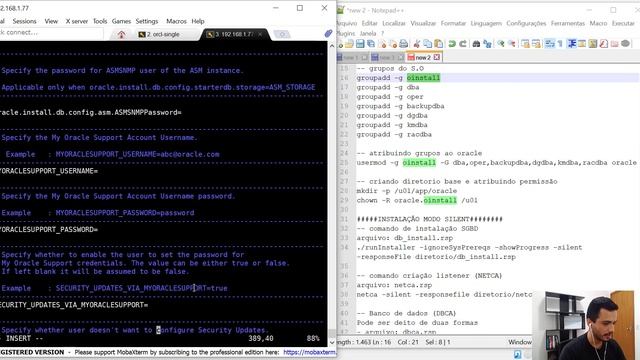
Task: Open the mobaxterm.com support link
Action: [309, 352]
